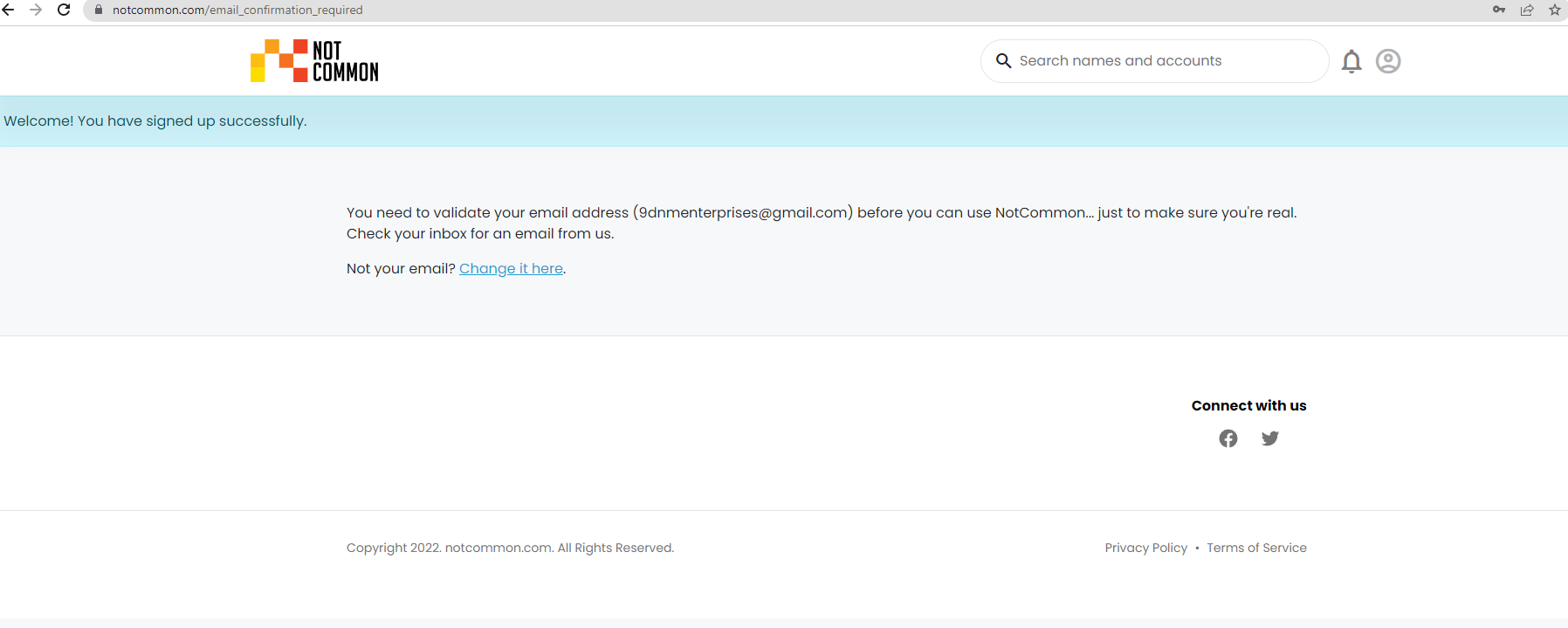Image resolution: width=1568 pixels, height=628 pixels.
Task: Click the 'Not your email?' text
Action: [401, 268]
